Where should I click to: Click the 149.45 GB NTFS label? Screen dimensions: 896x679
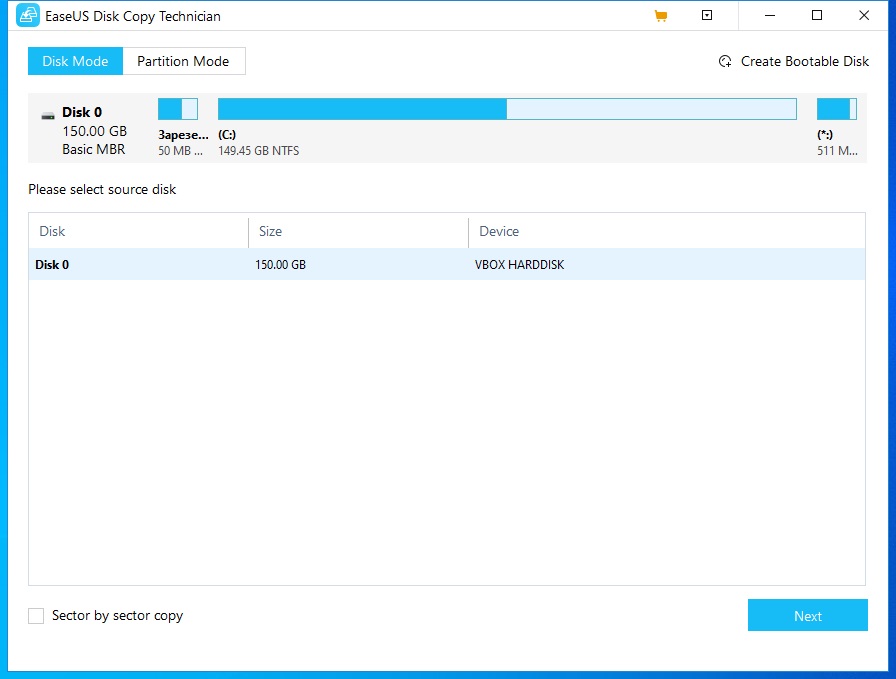tap(259, 151)
